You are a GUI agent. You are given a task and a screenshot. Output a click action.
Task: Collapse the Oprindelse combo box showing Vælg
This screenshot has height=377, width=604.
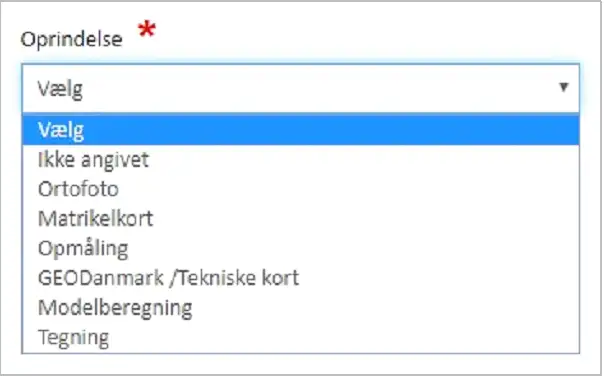(x=300, y=89)
